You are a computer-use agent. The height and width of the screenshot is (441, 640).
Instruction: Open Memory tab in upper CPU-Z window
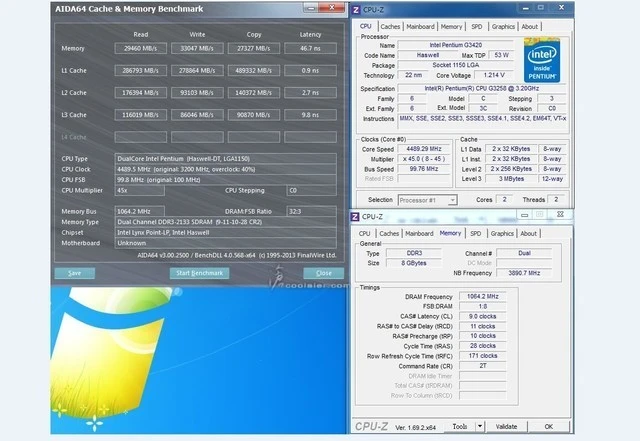[x=451, y=27]
